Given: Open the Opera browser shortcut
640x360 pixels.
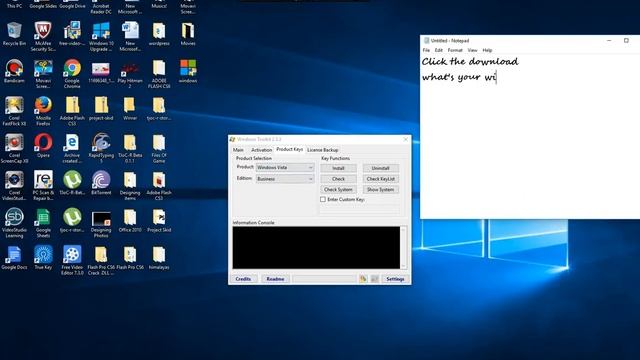Looking at the screenshot, I should pyautogui.click(x=43, y=146).
